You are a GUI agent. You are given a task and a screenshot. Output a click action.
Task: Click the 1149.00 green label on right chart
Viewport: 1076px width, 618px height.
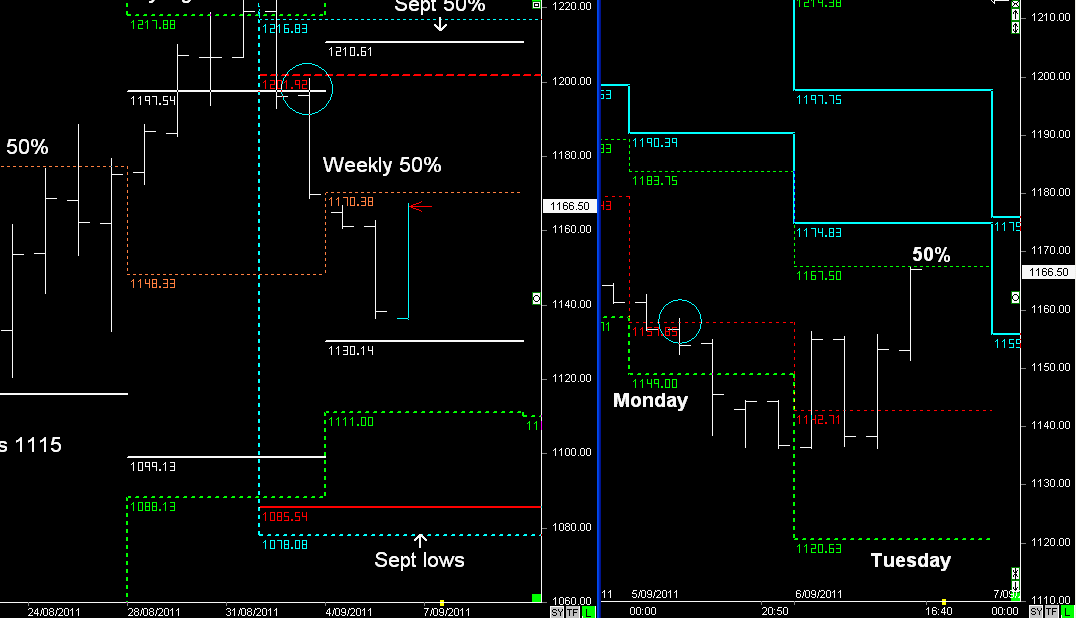[x=655, y=384]
